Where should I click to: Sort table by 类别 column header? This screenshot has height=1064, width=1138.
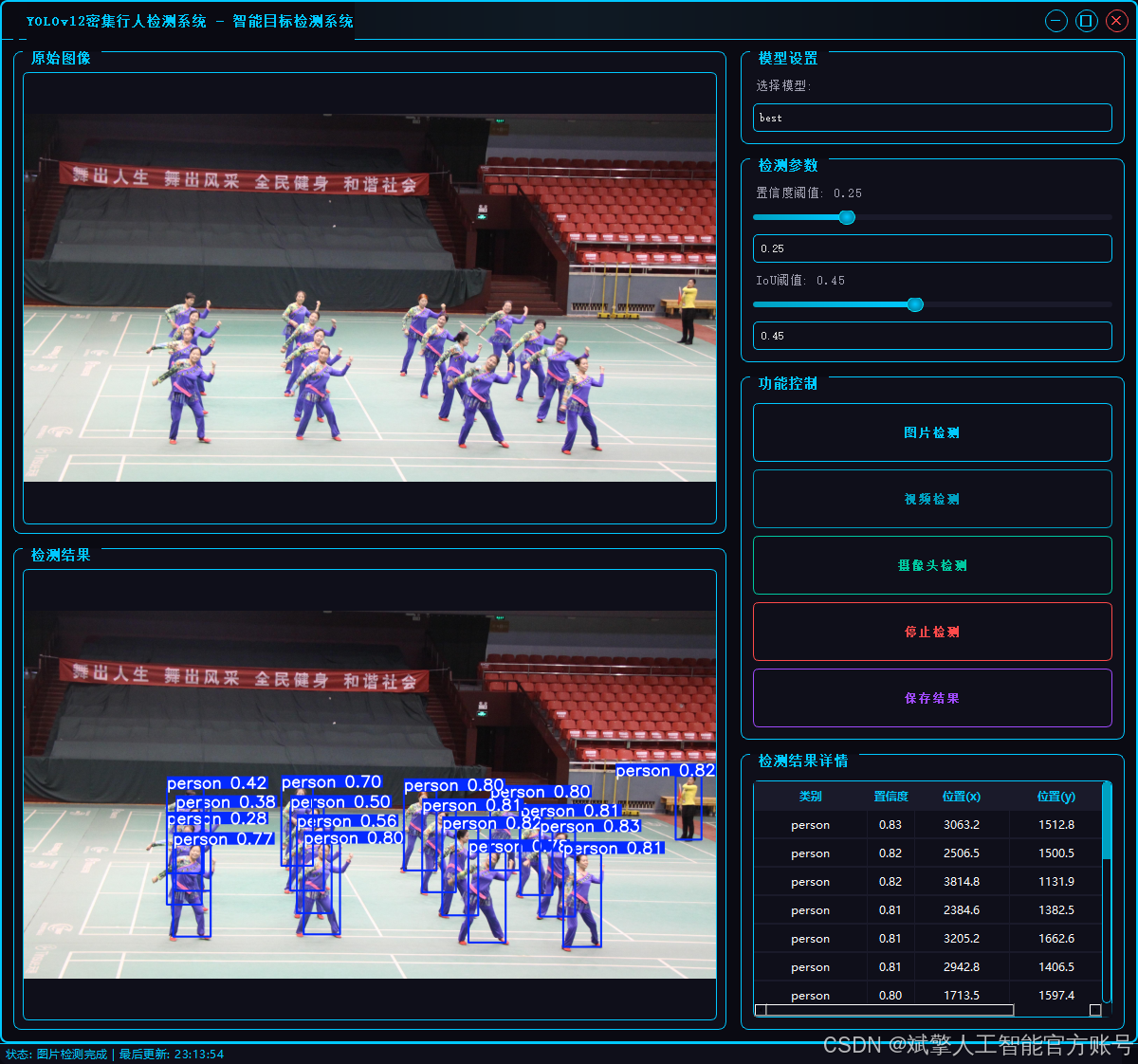tap(811, 797)
